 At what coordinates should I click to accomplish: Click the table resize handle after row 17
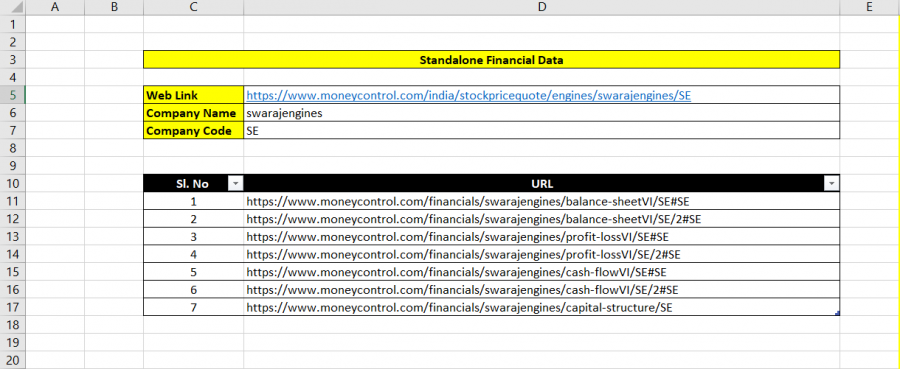pos(837,313)
